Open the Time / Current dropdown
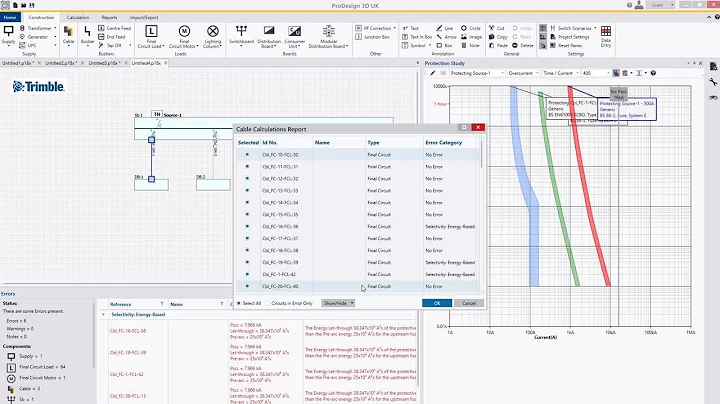This screenshot has height=404, width=720. (x=560, y=73)
